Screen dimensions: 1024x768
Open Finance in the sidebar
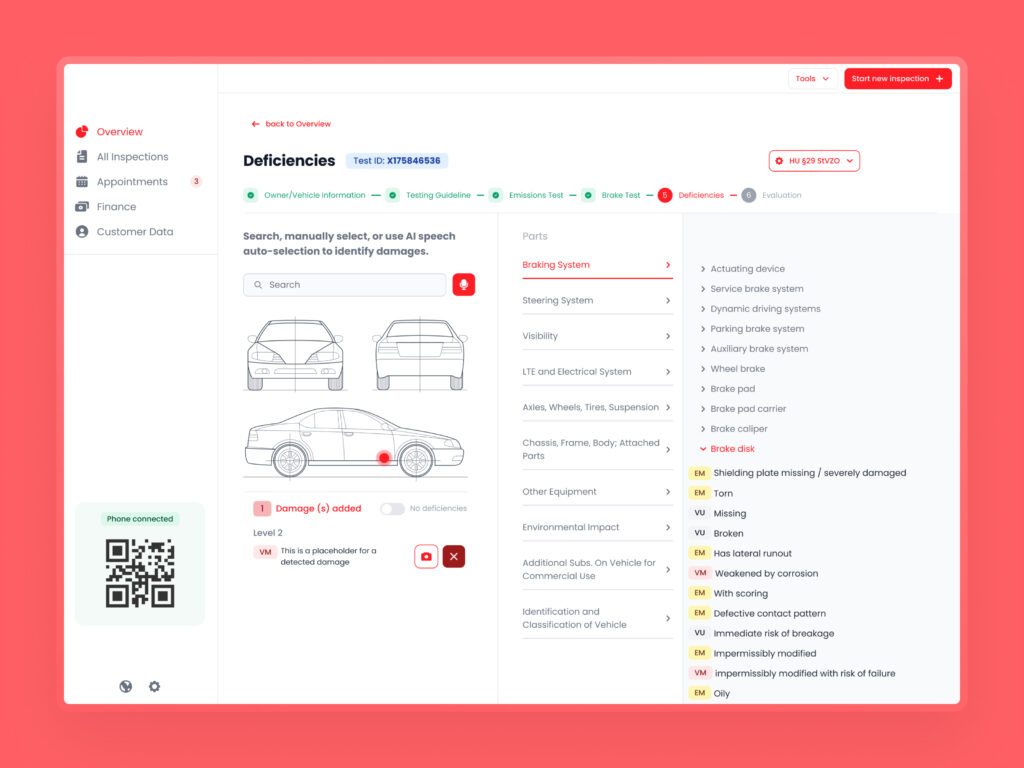point(116,207)
